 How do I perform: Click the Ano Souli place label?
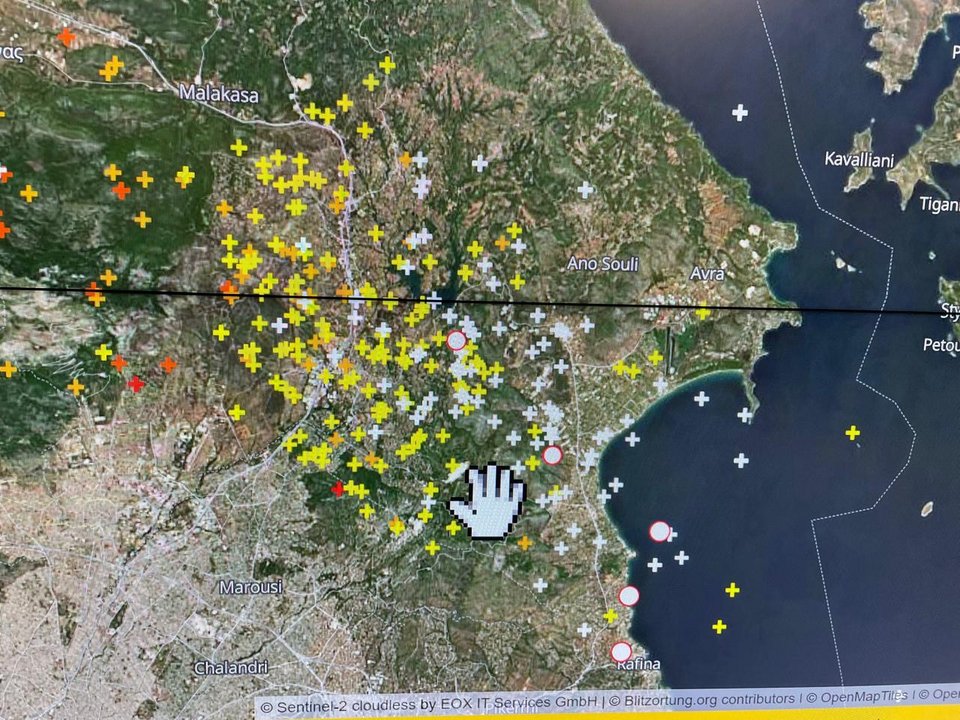coord(602,264)
